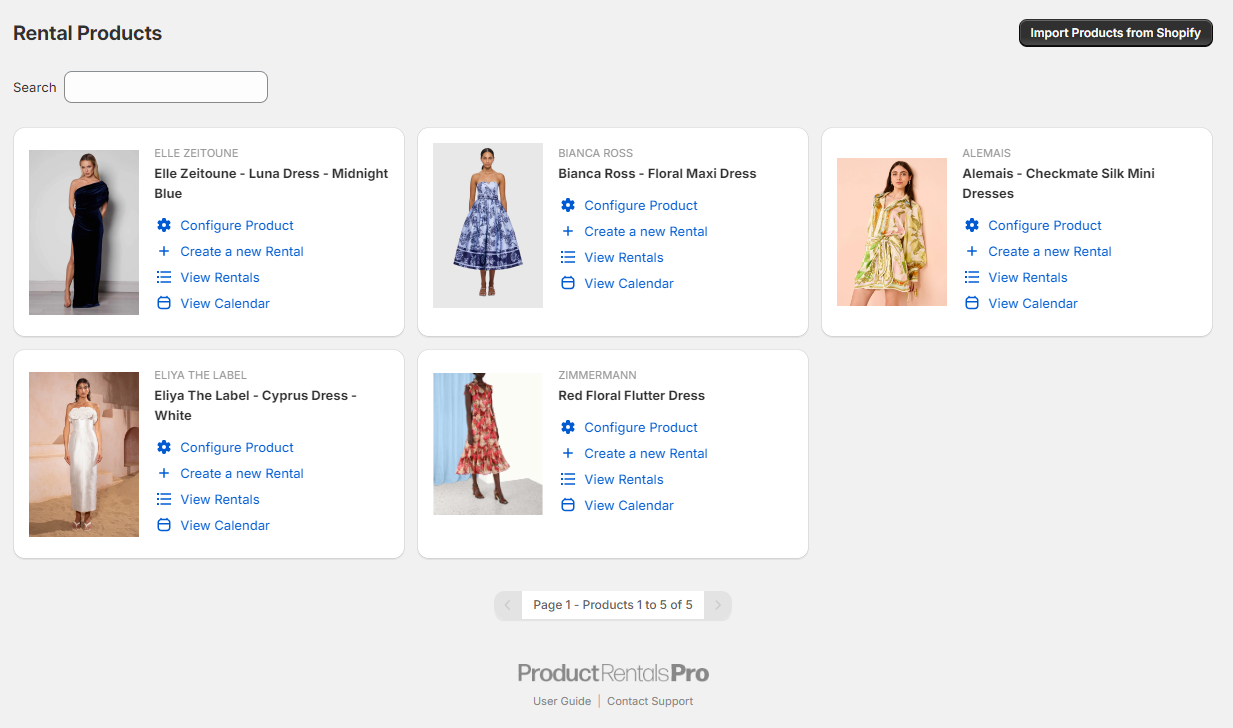Click plus icon on Alemais Checkmate card

tap(972, 252)
